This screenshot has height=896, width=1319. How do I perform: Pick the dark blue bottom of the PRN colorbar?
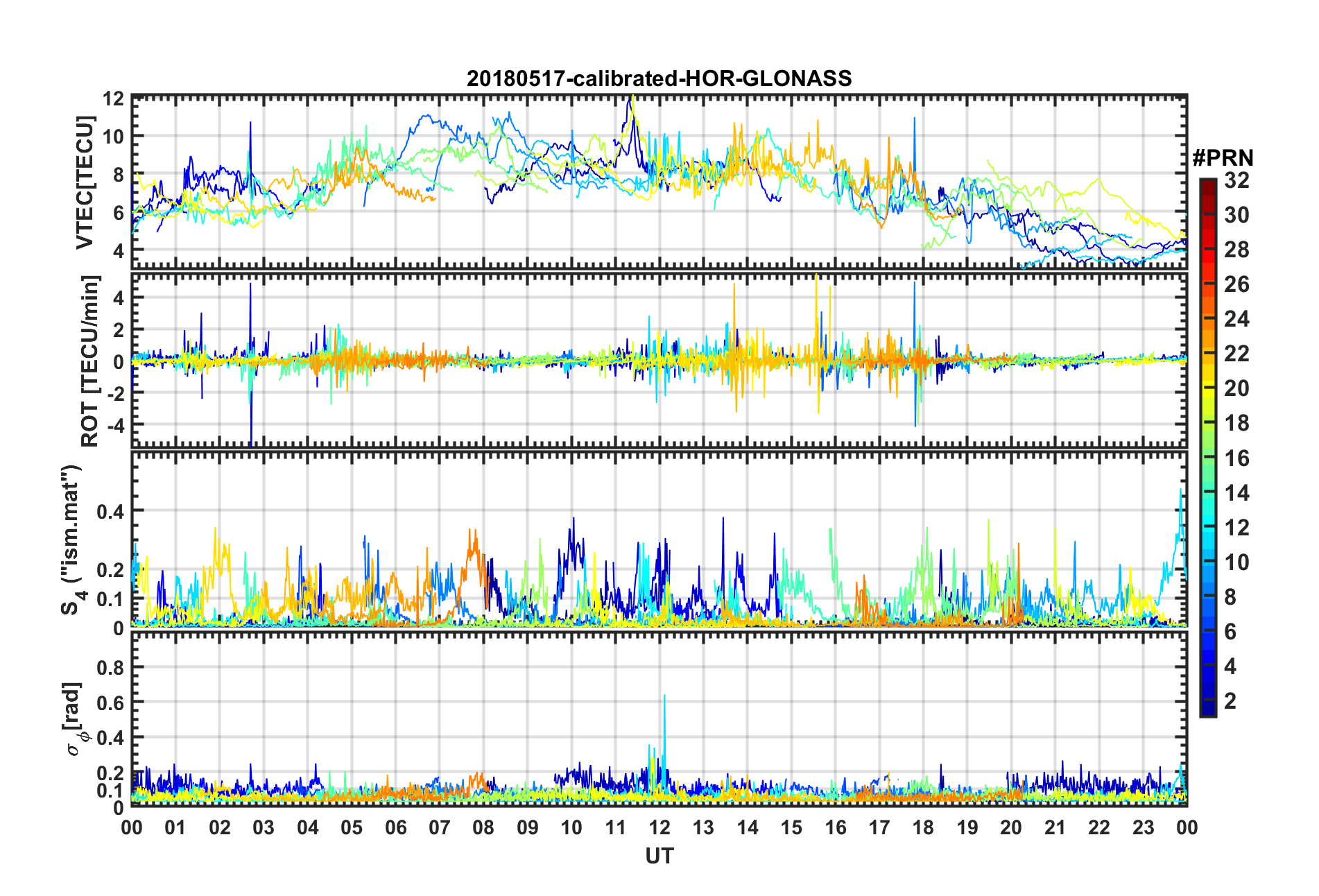click(x=1207, y=712)
